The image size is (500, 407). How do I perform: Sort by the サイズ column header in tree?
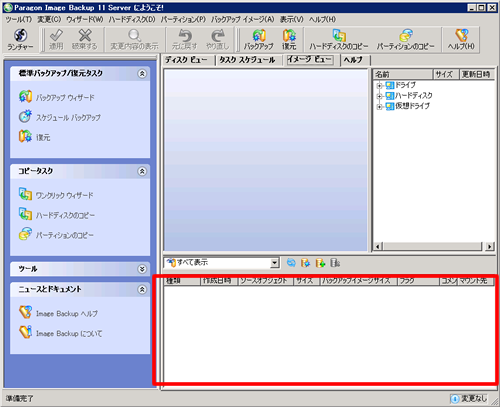[x=446, y=74]
